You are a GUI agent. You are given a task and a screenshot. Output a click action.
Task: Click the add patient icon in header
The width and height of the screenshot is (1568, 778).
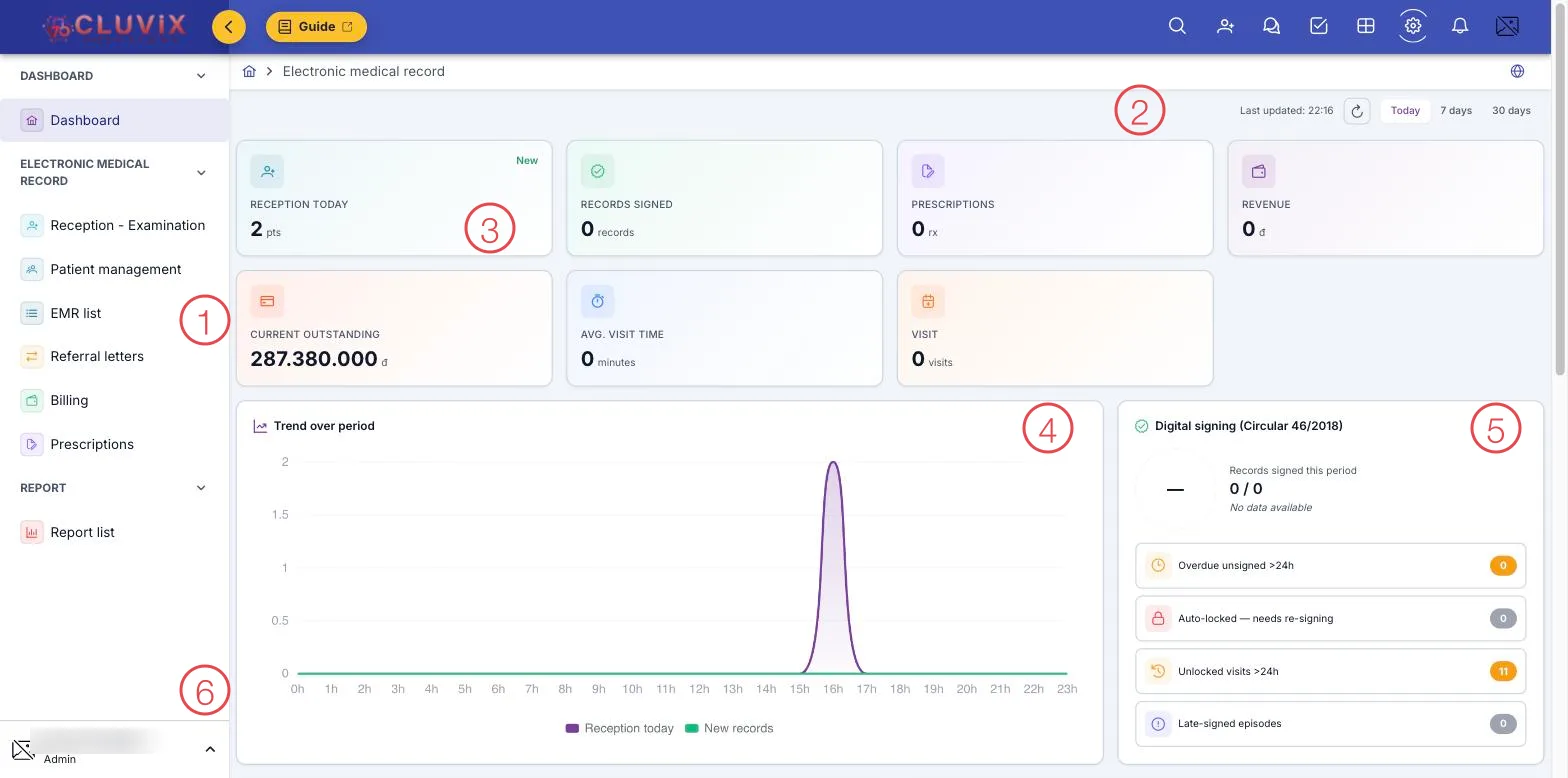[x=1225, y=27]
